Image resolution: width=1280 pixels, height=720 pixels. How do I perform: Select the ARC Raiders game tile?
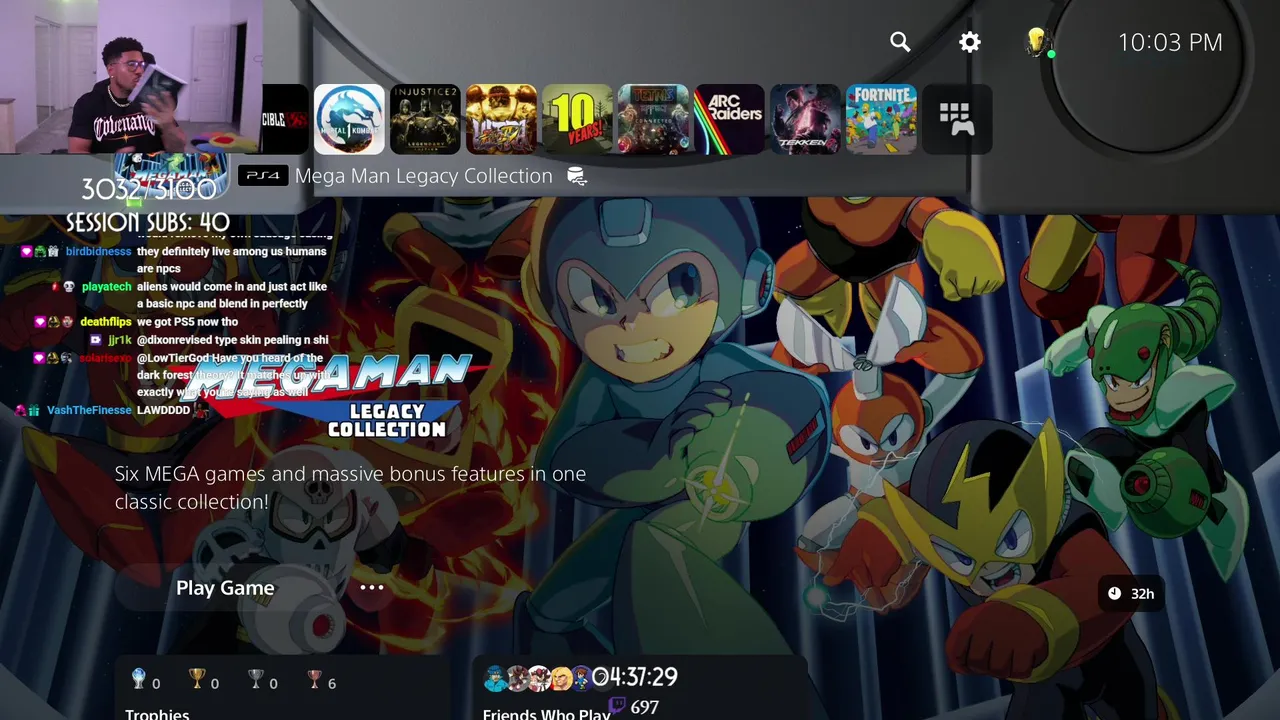pos(729,119)
